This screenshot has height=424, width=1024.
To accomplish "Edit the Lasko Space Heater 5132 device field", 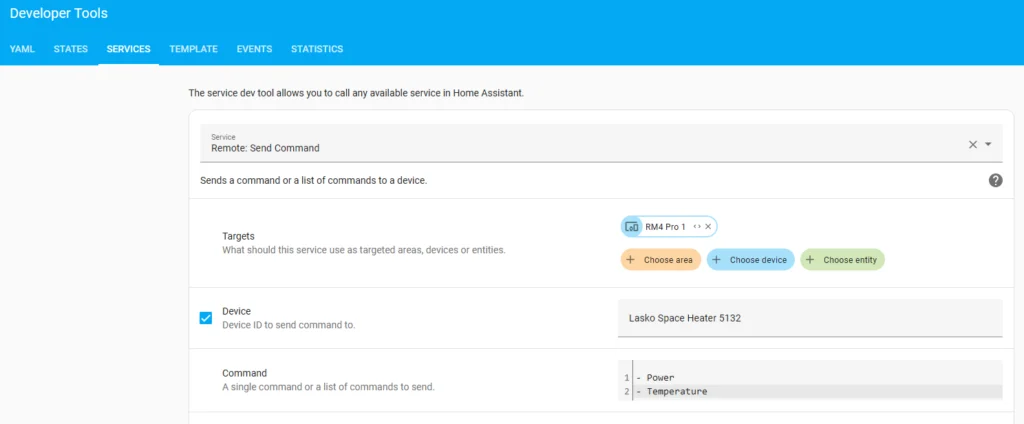I will pos(809,318).
